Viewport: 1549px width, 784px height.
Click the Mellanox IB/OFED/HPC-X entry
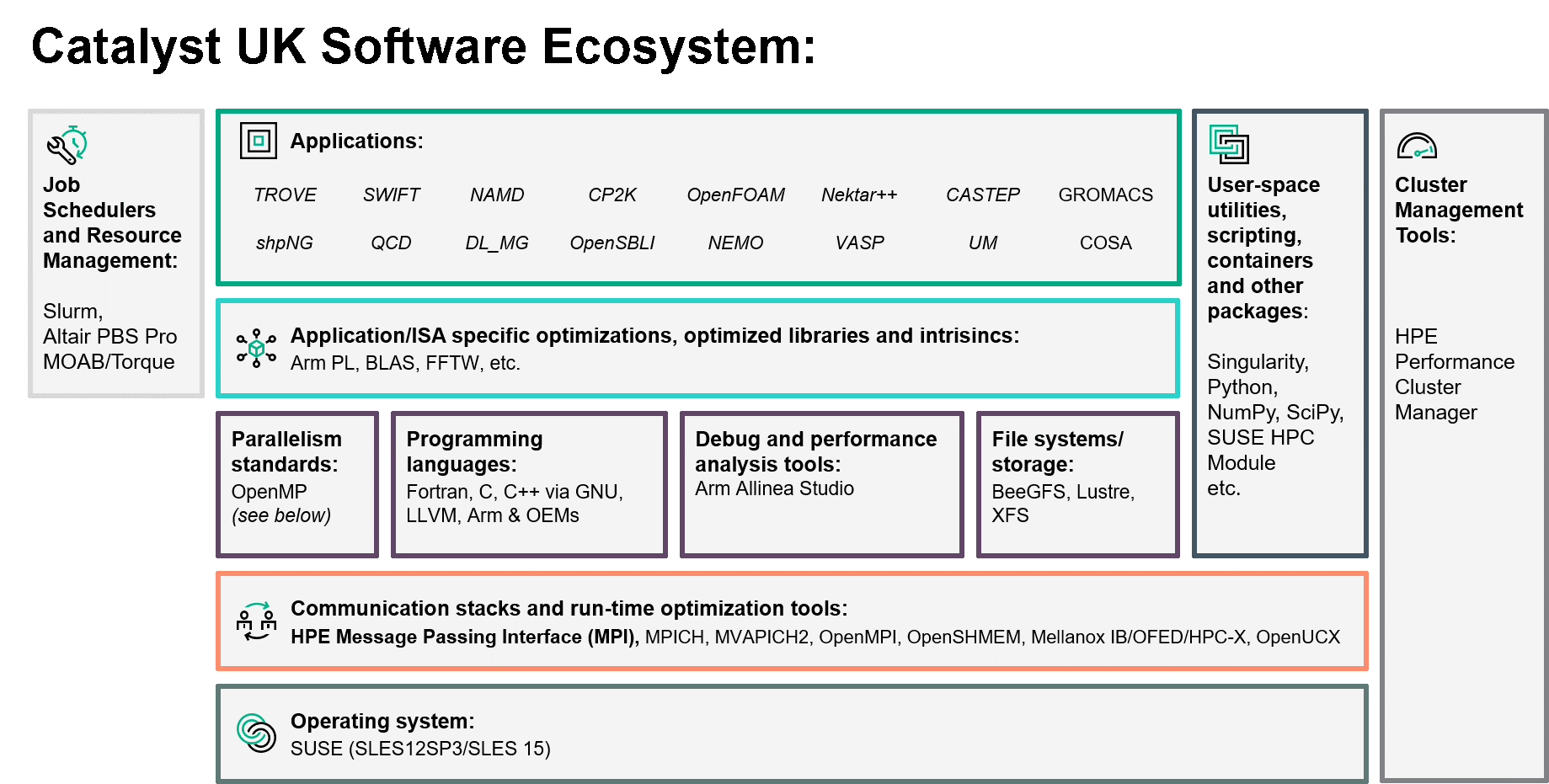click(1139, 637)
